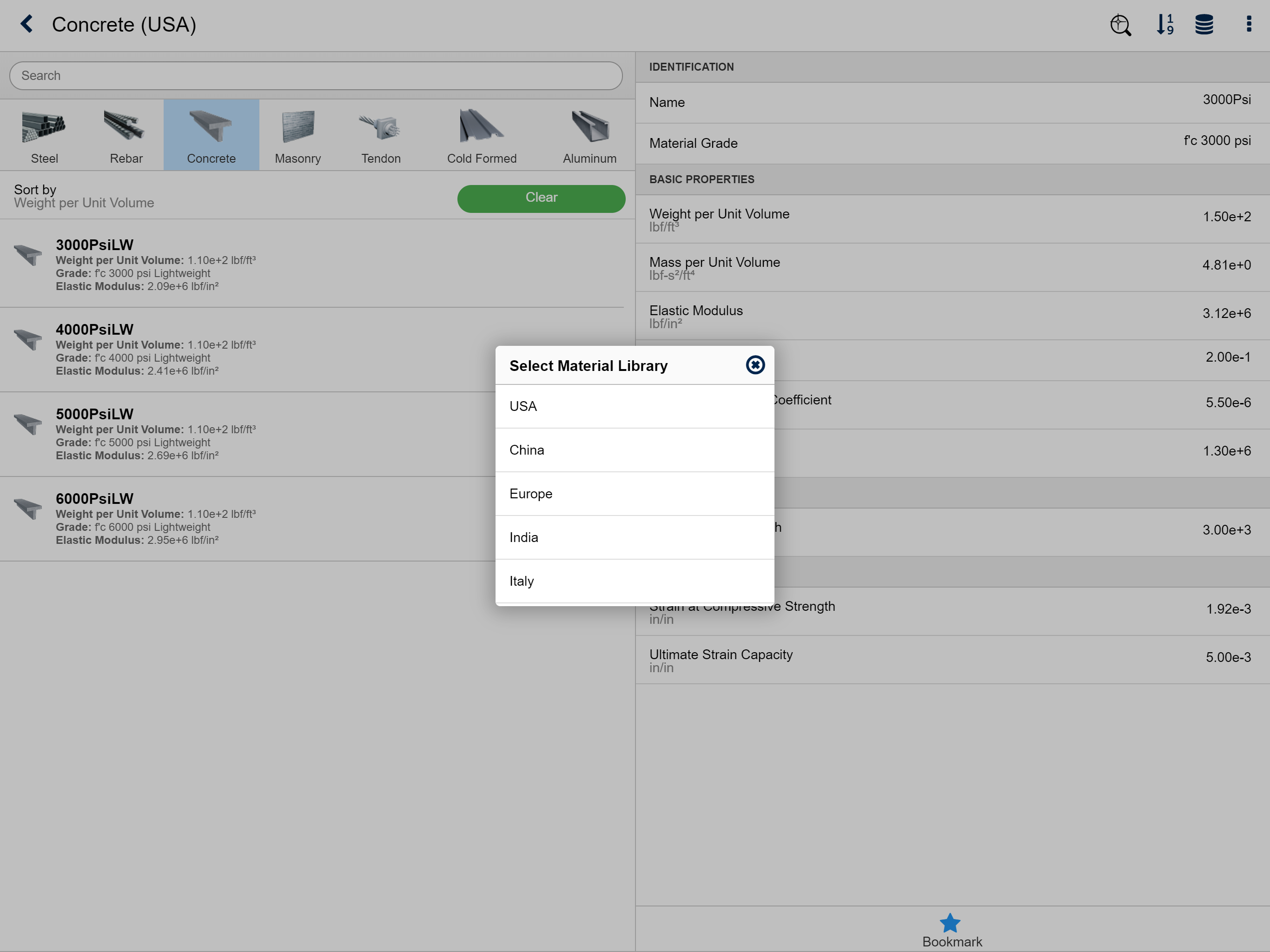The image size is (1270, 952).
Task: Select the 4000PsiLW material row
Action: tap(312, 350)
